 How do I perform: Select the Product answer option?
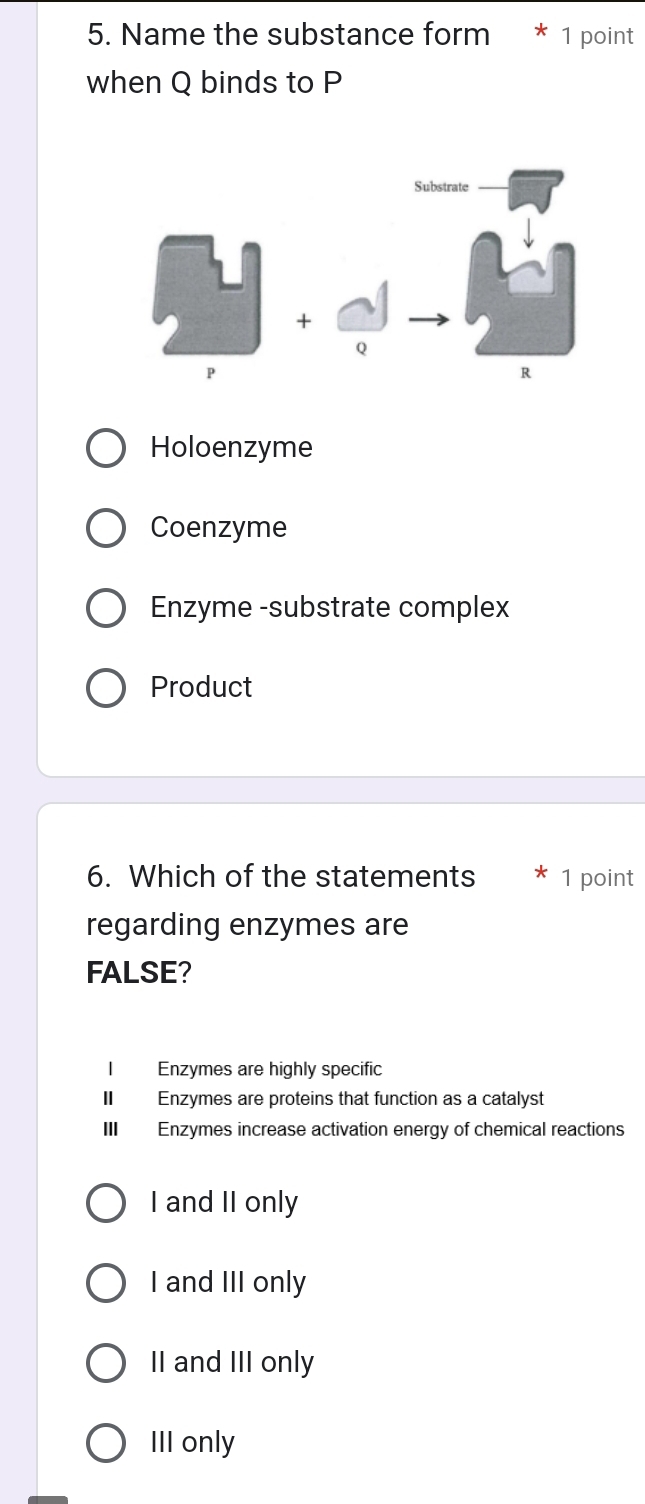tap(106, 687)
